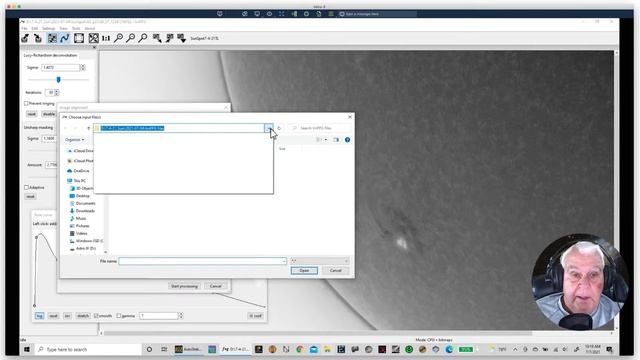Toggle the gamma checkbox in the tone curve
This screenshot has width=640, height=360.
[x=119, y=316]
